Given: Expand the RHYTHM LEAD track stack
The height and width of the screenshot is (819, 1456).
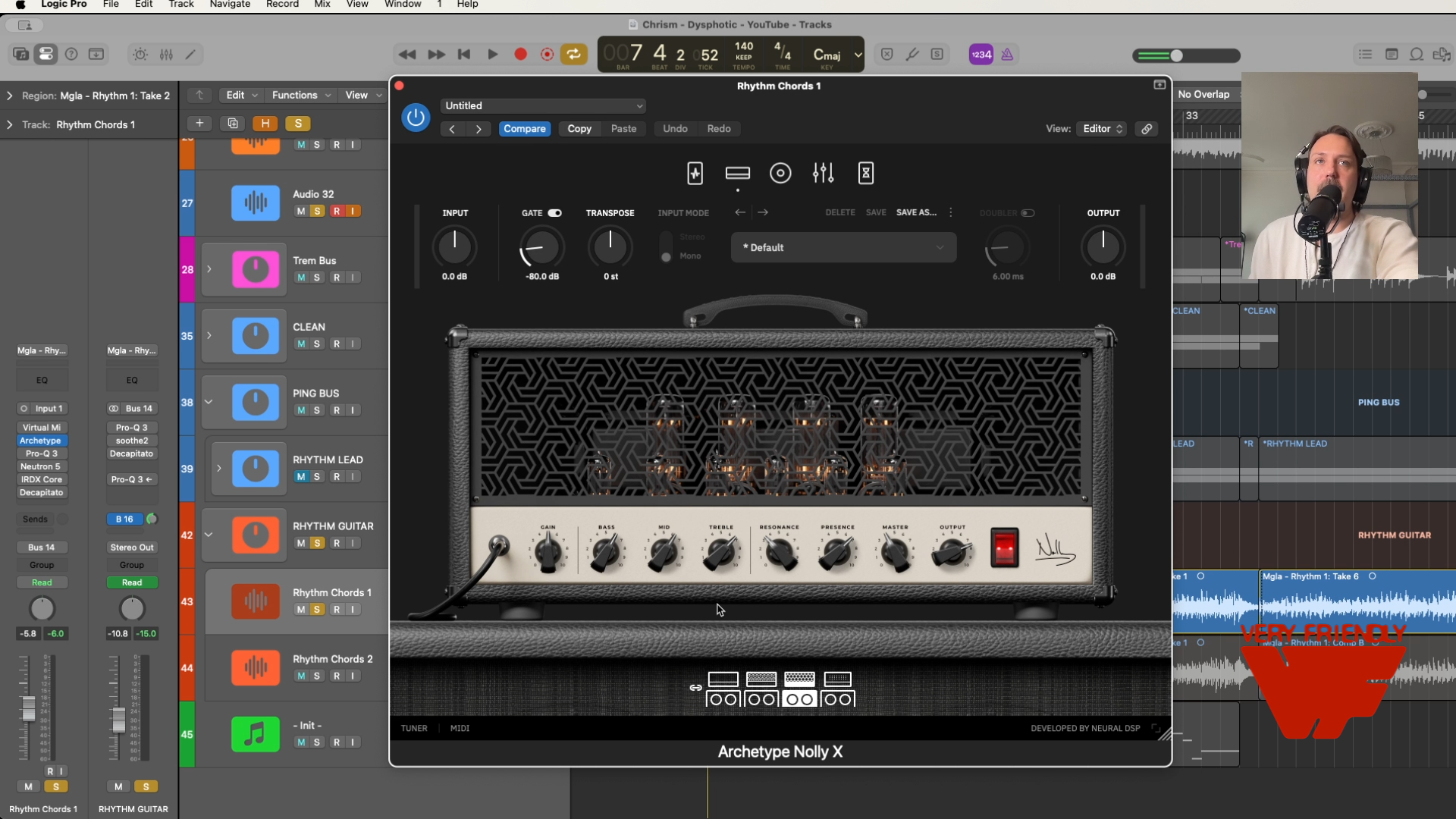Looking at the screenshot, I should [219, 469].
